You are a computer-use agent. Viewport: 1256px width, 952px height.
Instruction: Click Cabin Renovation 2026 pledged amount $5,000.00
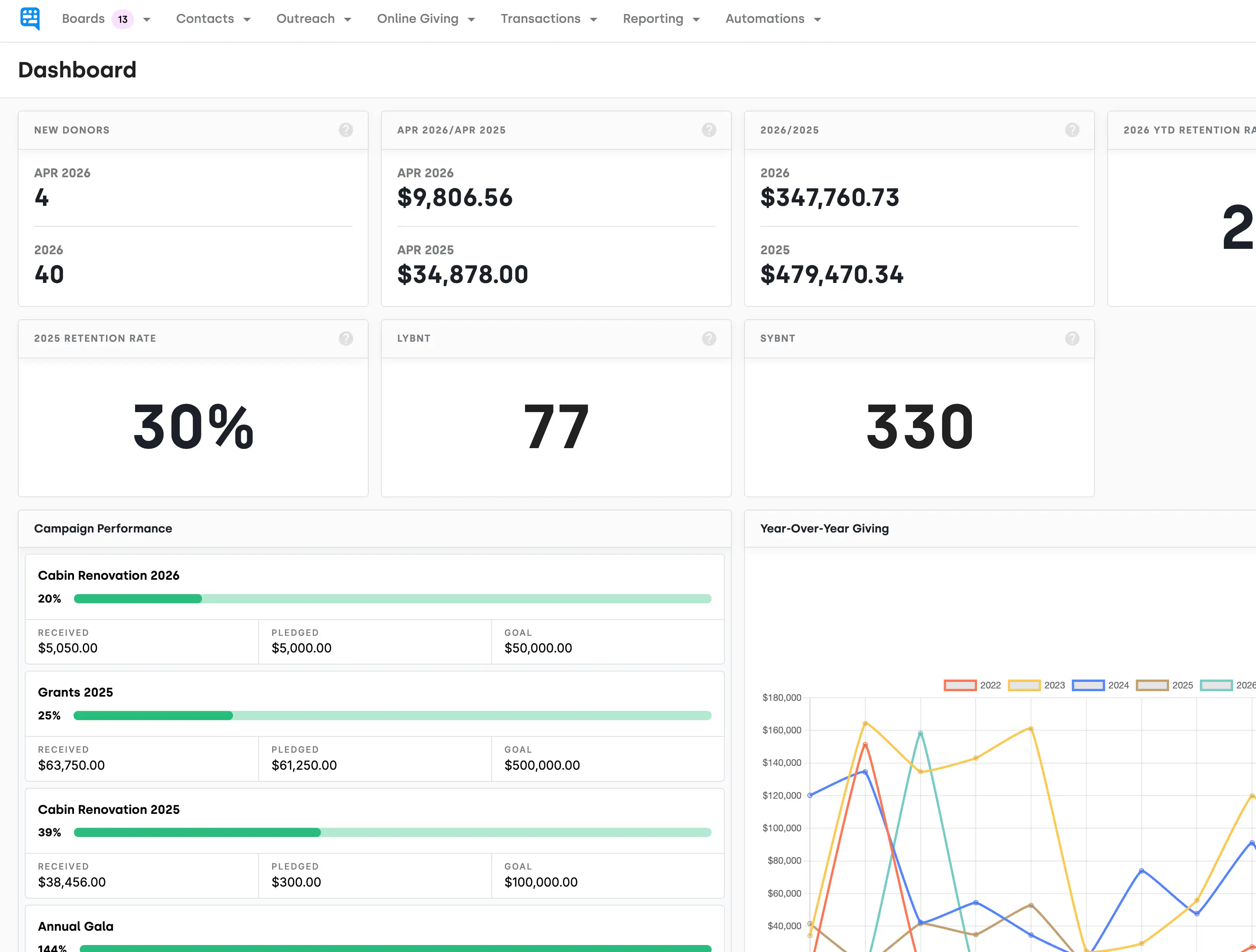coord(302,648)
